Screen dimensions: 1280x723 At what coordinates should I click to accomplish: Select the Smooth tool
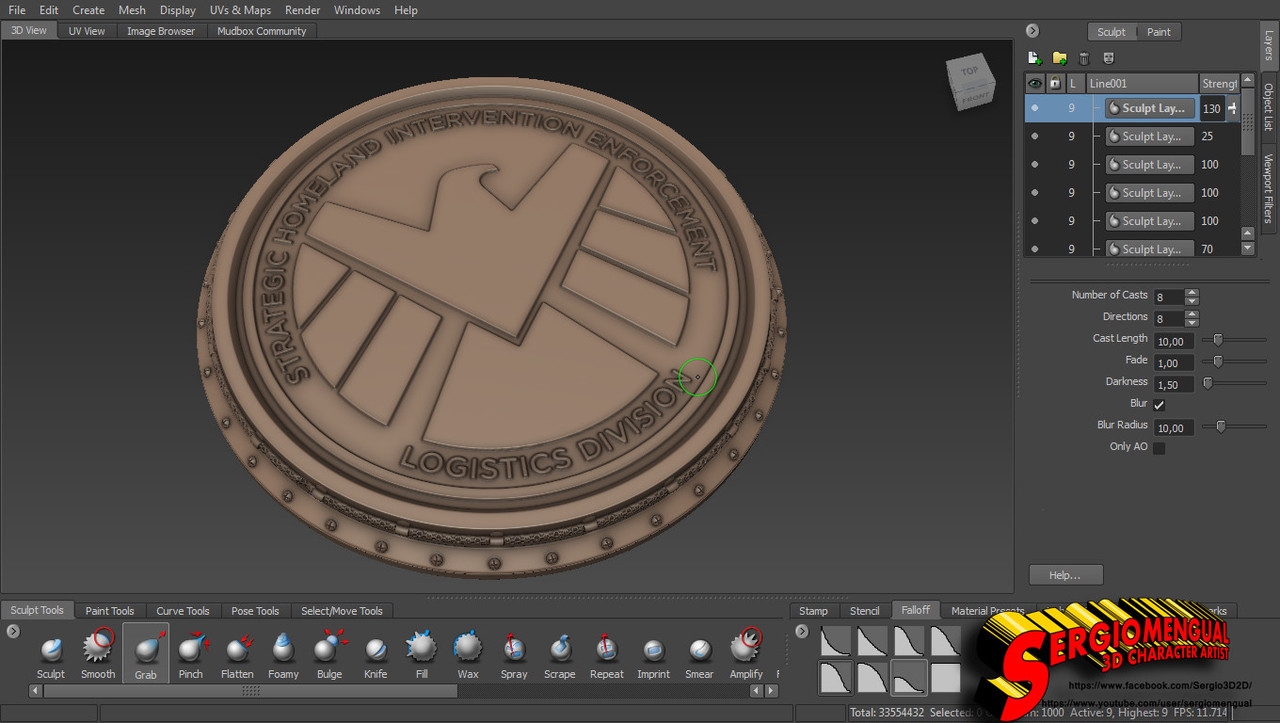pyautogui.click(x=98, y=654)
